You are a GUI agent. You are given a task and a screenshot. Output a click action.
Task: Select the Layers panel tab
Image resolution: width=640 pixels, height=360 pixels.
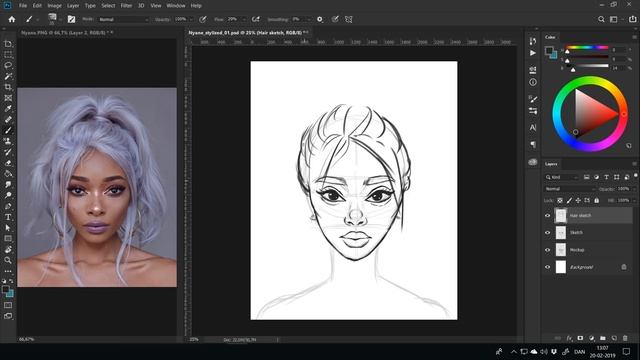(551, 164)
